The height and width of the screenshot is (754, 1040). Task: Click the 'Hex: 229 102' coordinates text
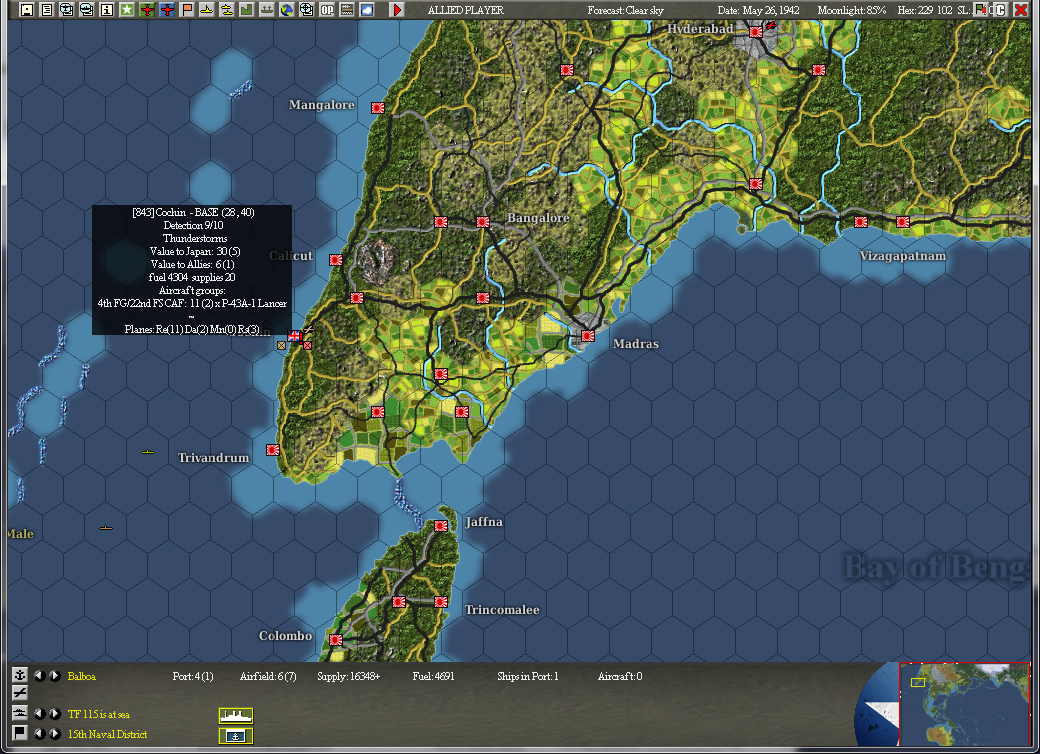pyautogui.click(x=925, y=10)
